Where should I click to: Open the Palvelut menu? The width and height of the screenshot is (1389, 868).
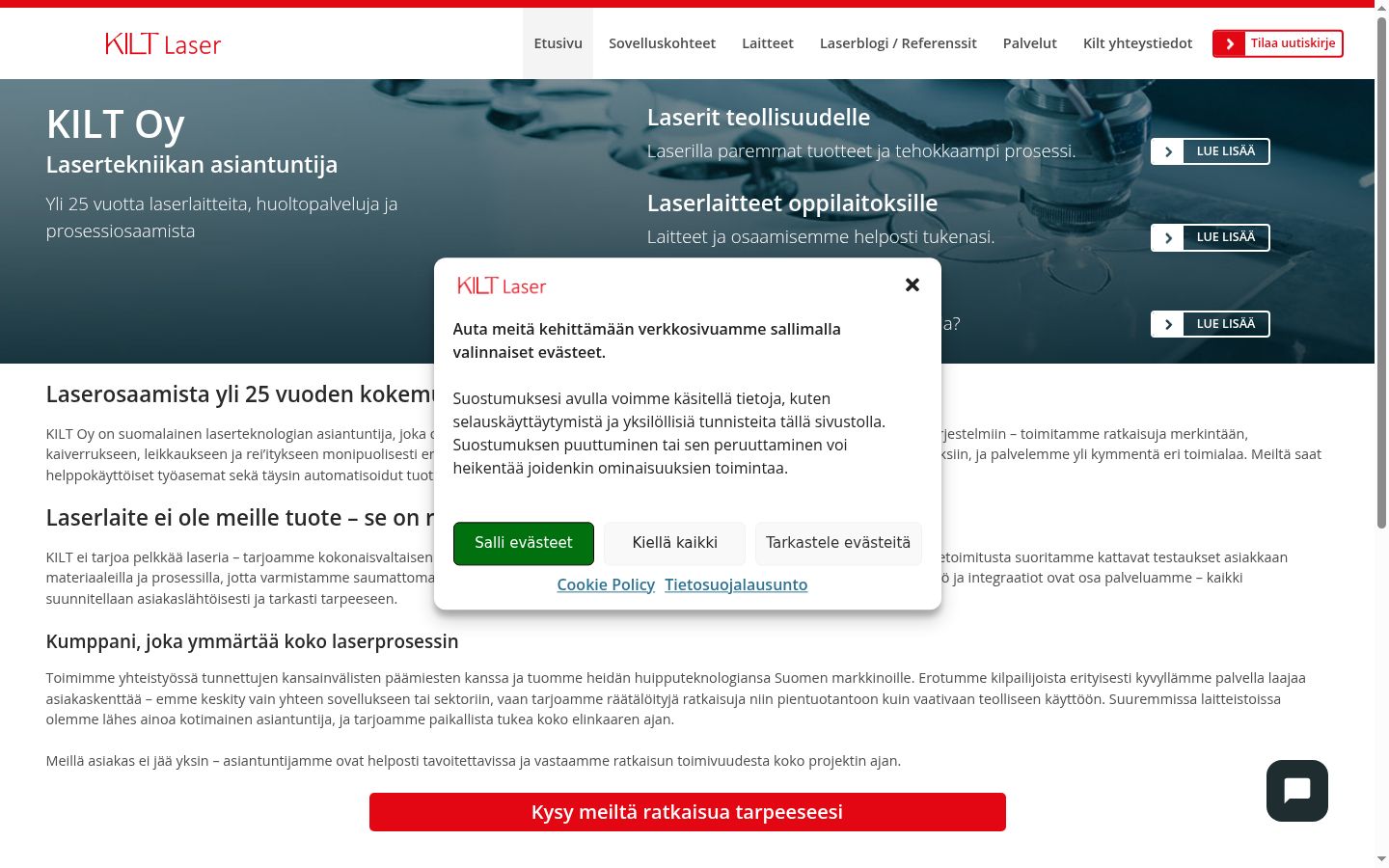1029,43
